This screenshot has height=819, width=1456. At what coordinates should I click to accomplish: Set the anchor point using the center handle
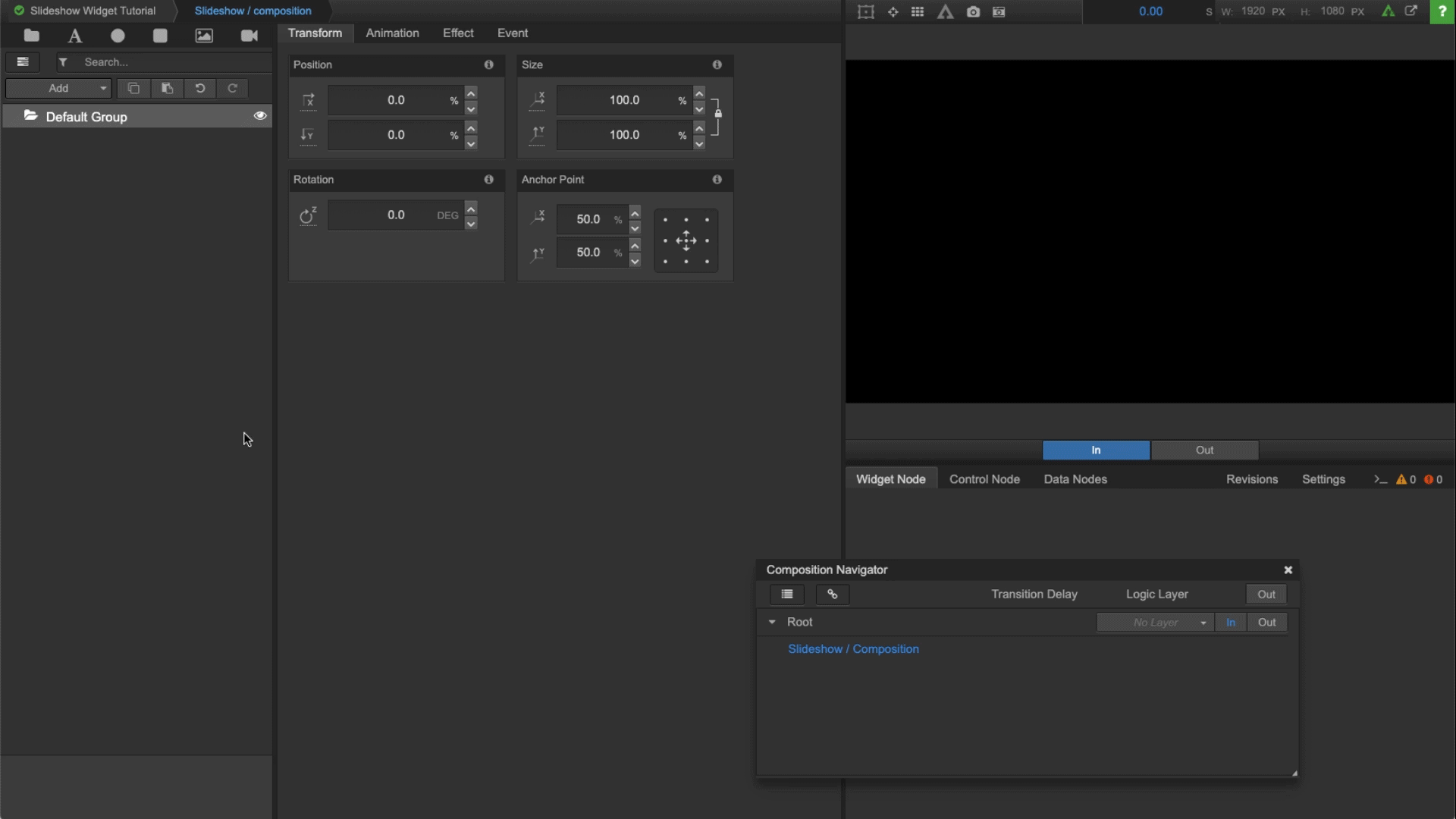(686, 240)
